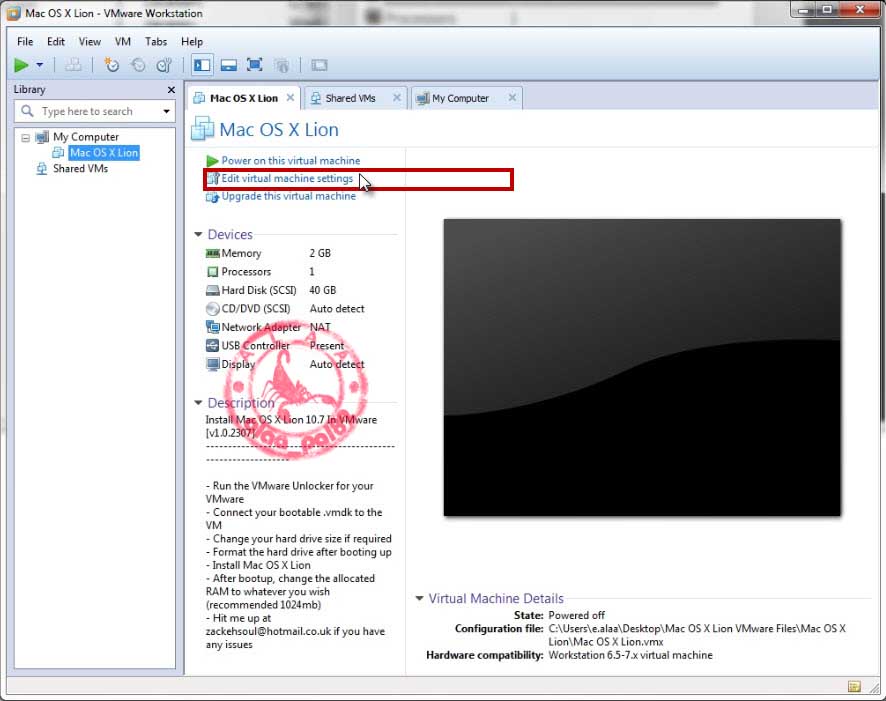Open the Tabs menu

pyautogui.click(x=156, y=42)
